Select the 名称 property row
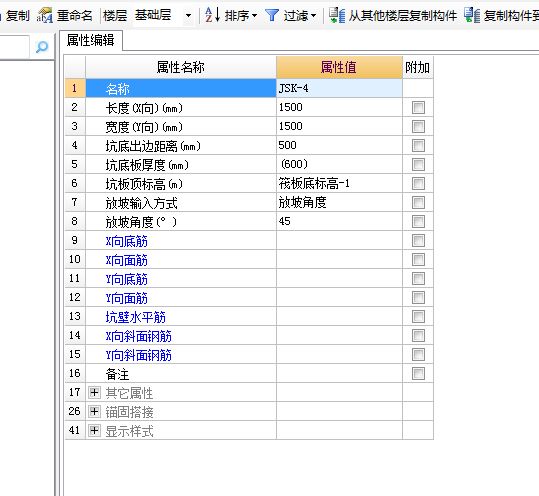Image resolution: width=539 pixels, height=496 pixels. tap(181, 88)
